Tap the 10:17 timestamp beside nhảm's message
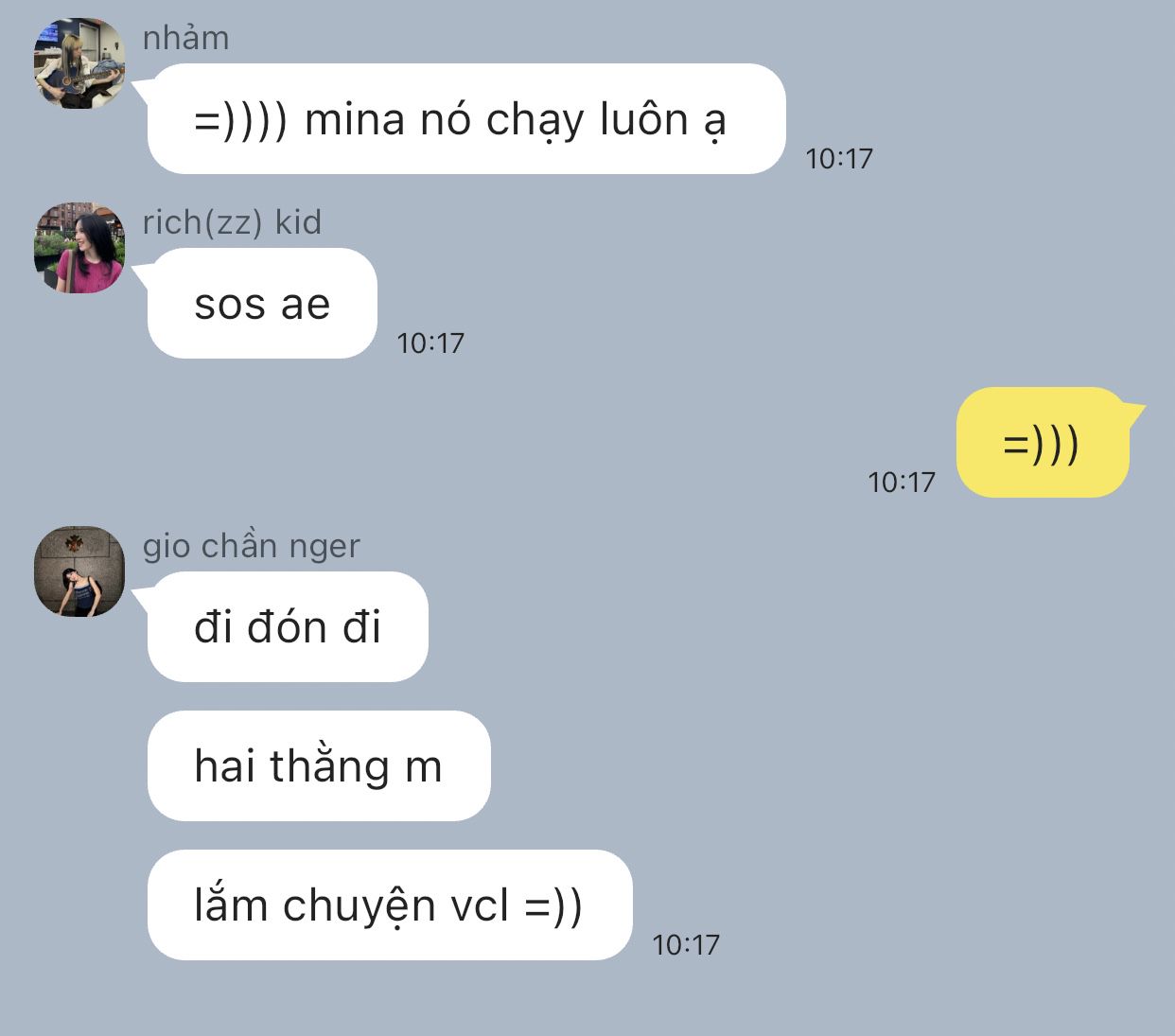This screenshot has width=1175, height=1036. pos(839,158)
